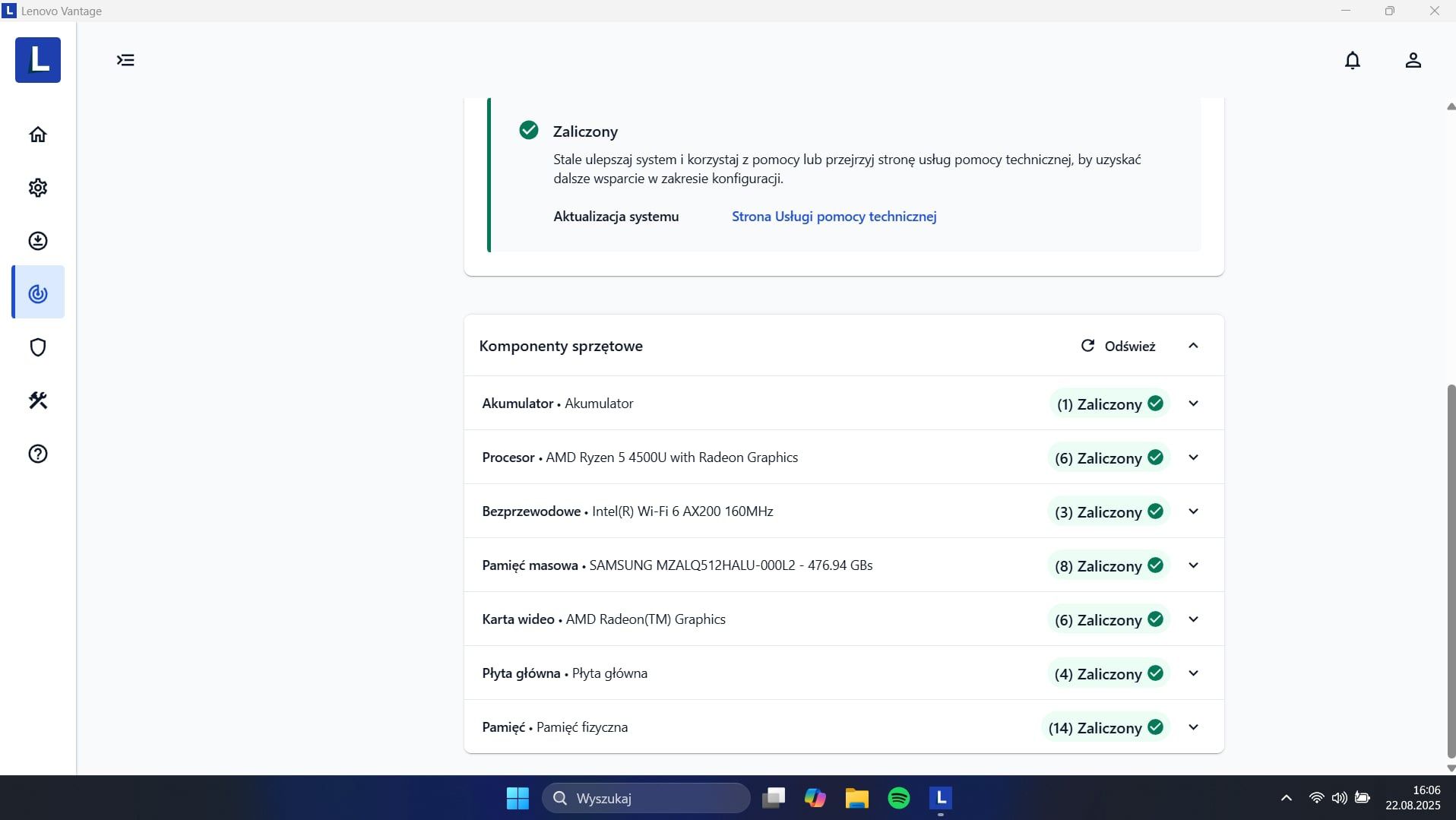Image resolution: width=1456 pixels, height=820 pixels.
Task: Show notifications bell
Action: point(1353,60)
